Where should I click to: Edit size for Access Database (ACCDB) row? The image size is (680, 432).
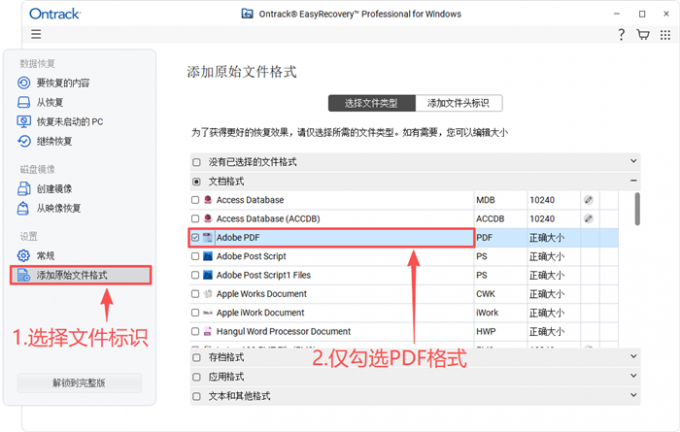pos(588,219)
